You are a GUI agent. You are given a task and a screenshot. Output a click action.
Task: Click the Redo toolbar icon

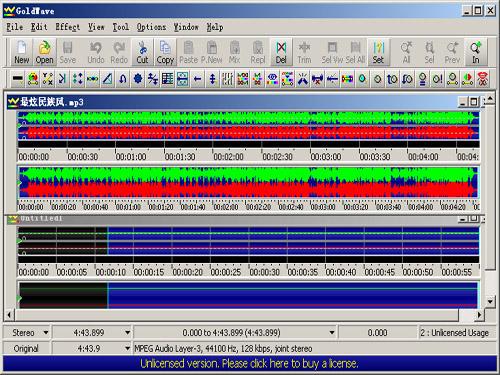click(x=119, y=52)
